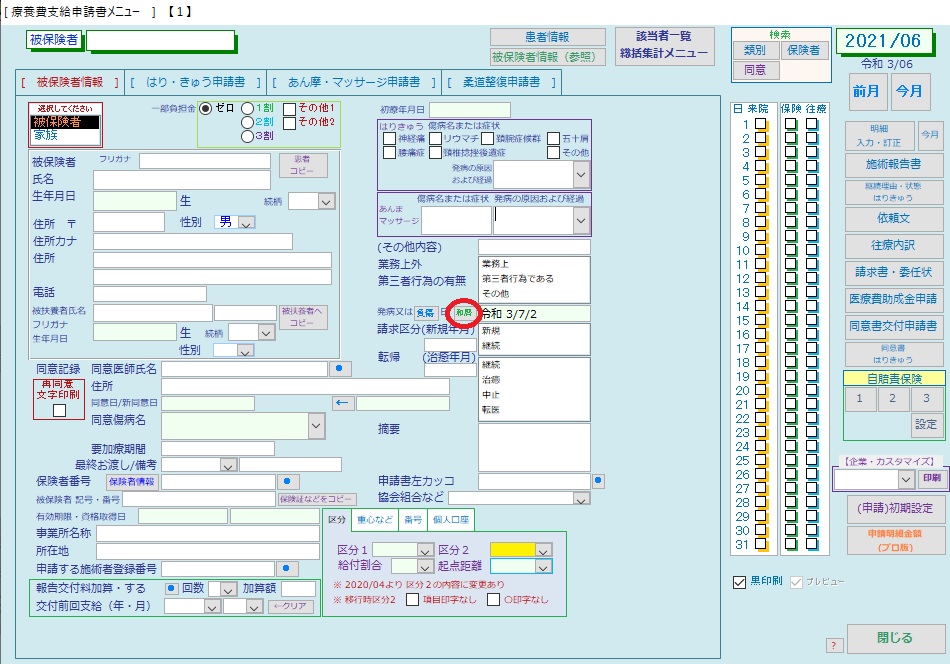Viewport: 950px width, 664px height.
Task: Click blue dot button next to 保険者番号 field
Action: [288, 482]
